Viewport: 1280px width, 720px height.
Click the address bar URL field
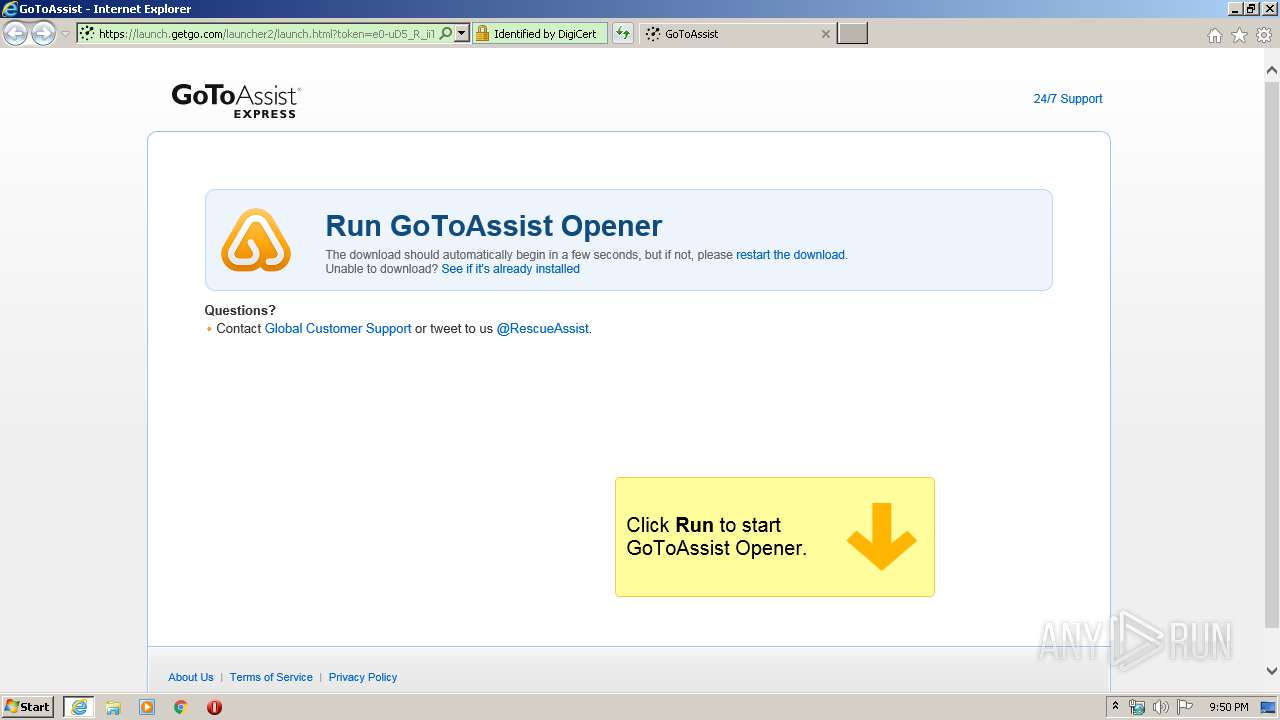(x=266, y=34)
